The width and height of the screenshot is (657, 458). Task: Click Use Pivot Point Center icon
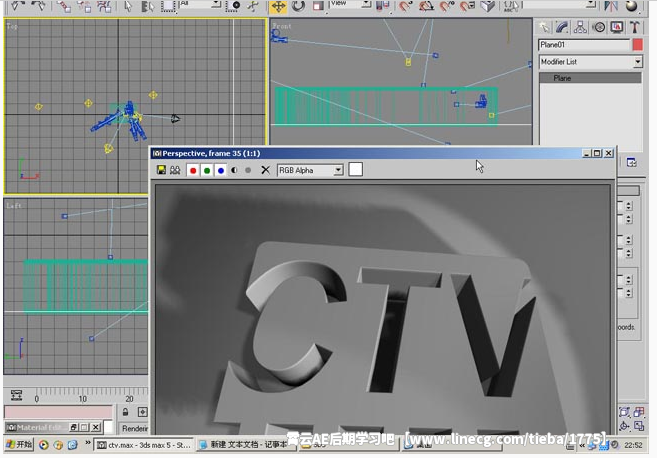point(383,6)
